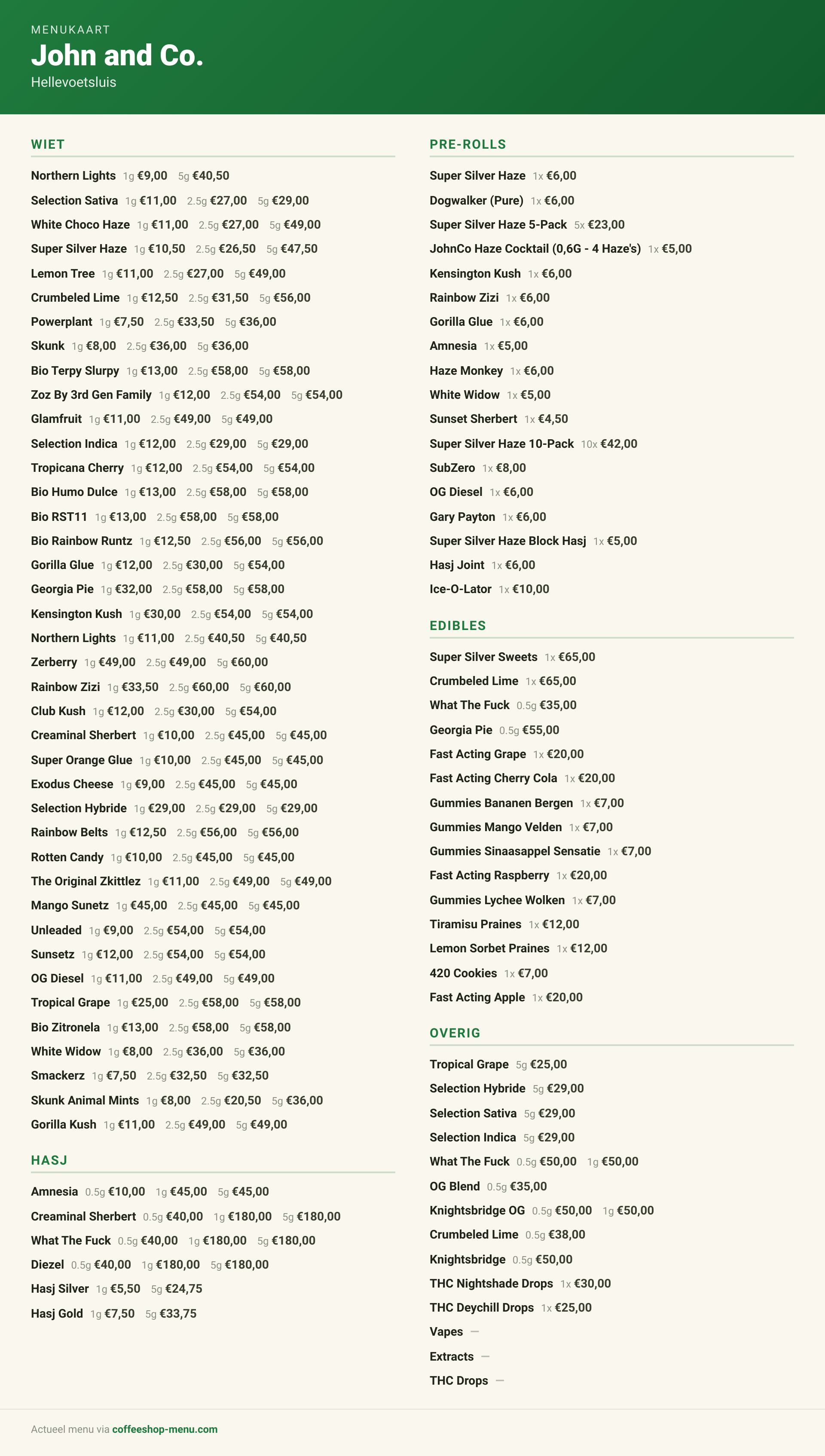Click the Hellevoetsluis subtitle

73,82
